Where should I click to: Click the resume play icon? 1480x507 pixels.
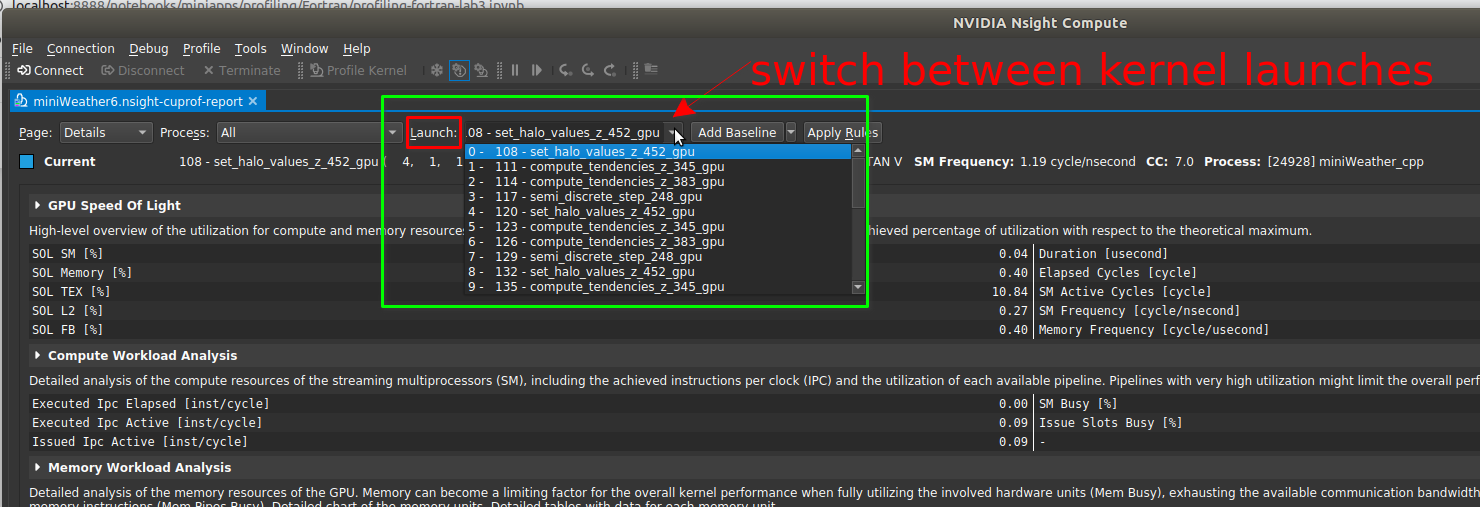(x=537, y=70)
